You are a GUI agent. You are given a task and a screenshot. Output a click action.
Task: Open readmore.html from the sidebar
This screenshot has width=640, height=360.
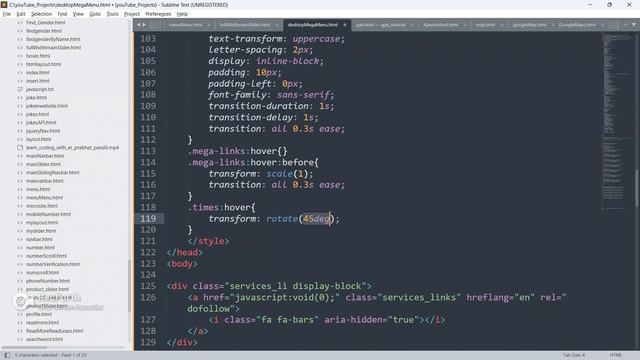pyautogui.click(x=42, y=322)
